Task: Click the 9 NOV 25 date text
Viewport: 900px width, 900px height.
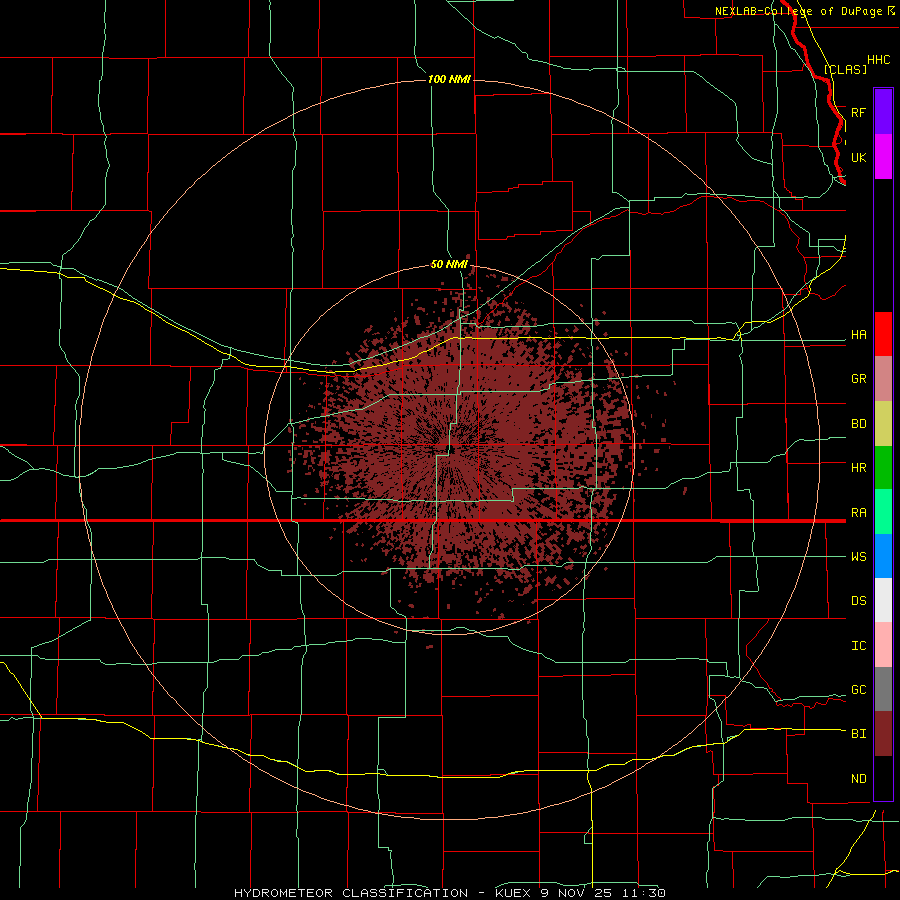Action: (578, 893)
